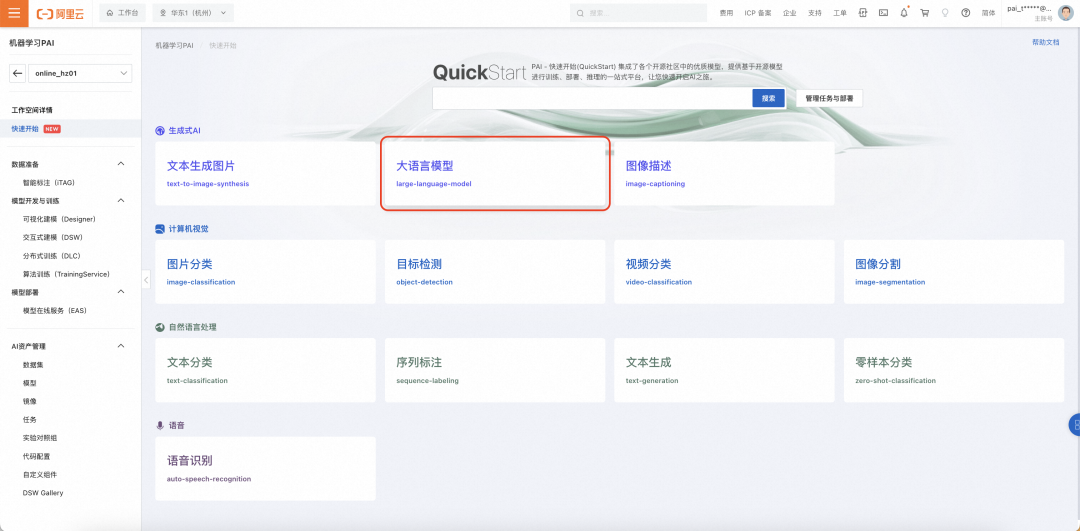Screen dimensions: 1080x531
Task: Open 实验对照组 in sidebar
Action: 40,438
